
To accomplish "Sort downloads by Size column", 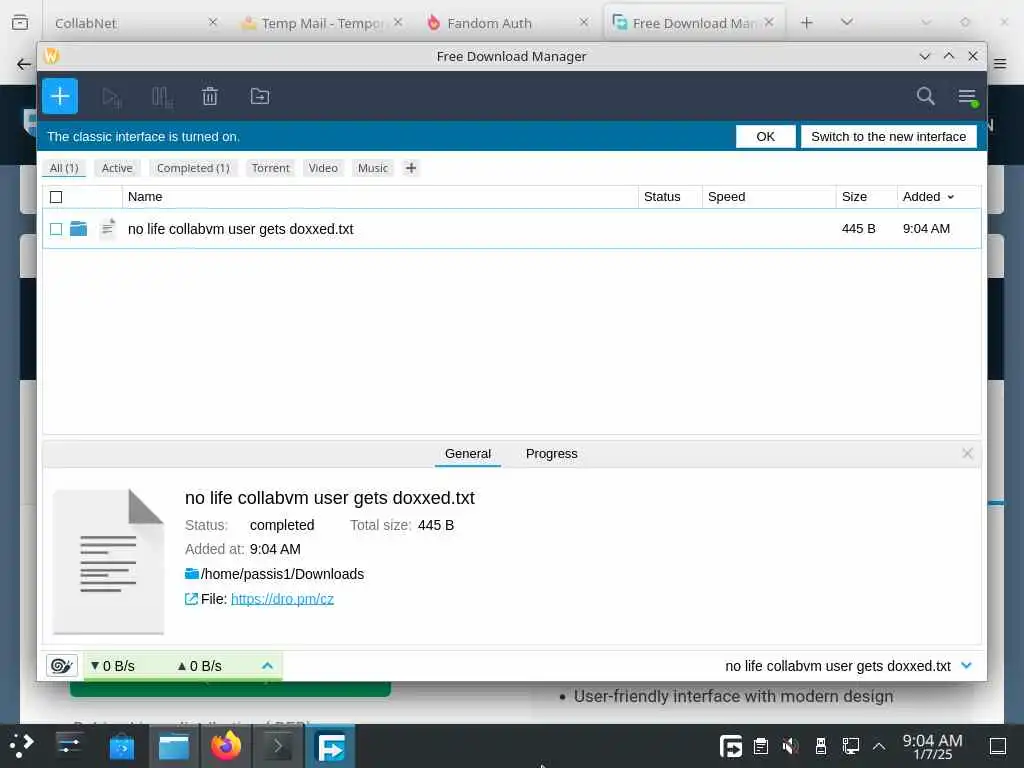I will [x=866, y=197].
